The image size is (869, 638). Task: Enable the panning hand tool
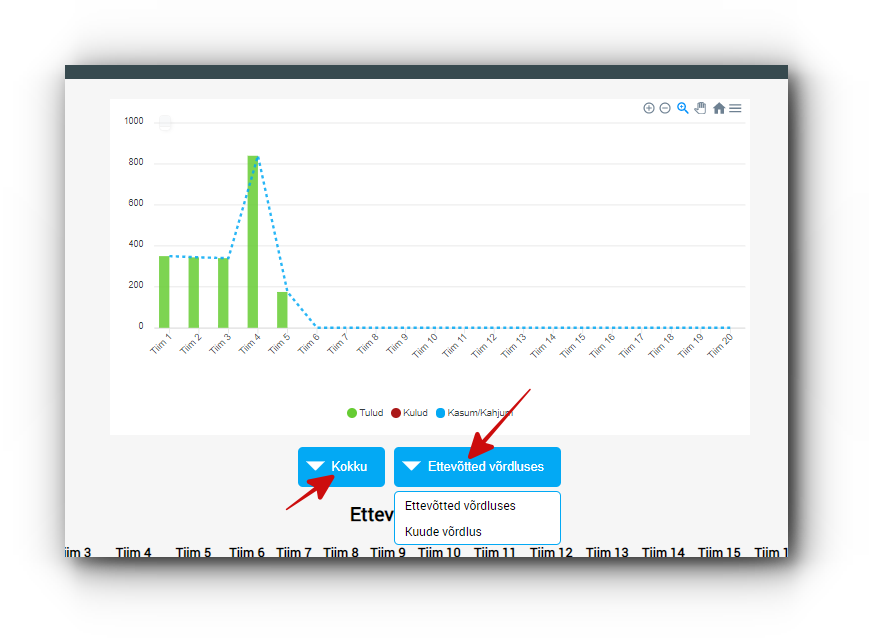pyautogui.click(x=700, y=108)
